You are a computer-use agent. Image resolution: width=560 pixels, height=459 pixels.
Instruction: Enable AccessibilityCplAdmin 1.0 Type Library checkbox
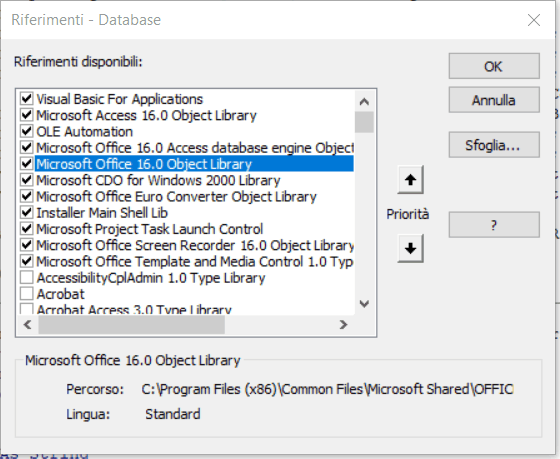(x=27, y=278)
